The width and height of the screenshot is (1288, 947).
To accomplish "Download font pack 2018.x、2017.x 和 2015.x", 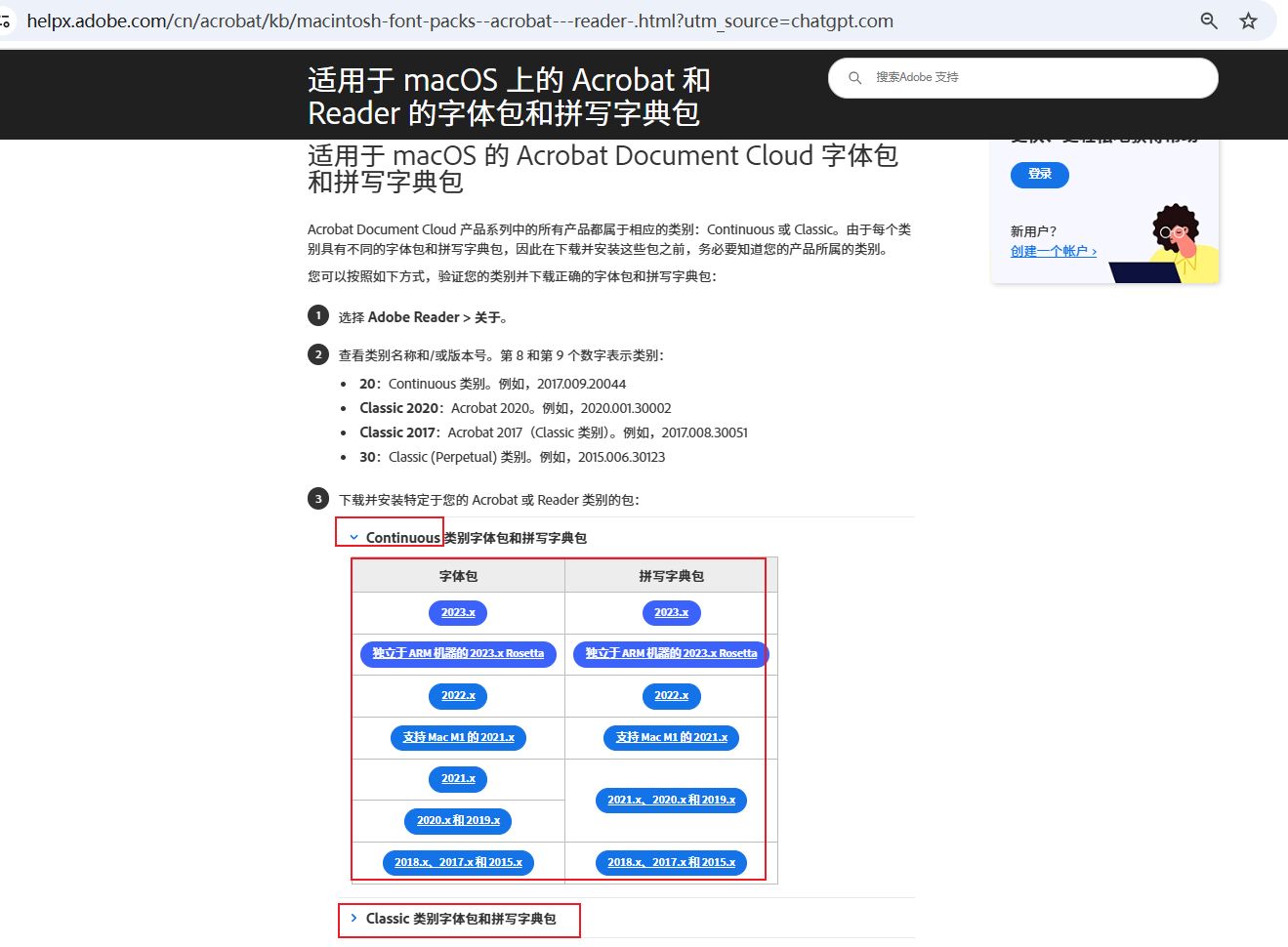I will [458, 863].
